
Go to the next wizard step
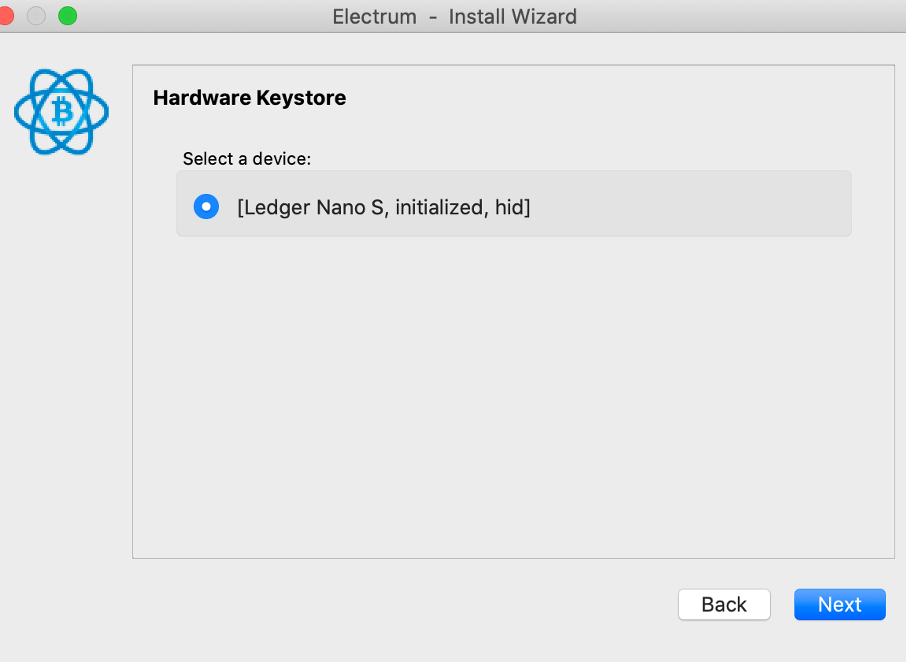(x=840, y=604)
